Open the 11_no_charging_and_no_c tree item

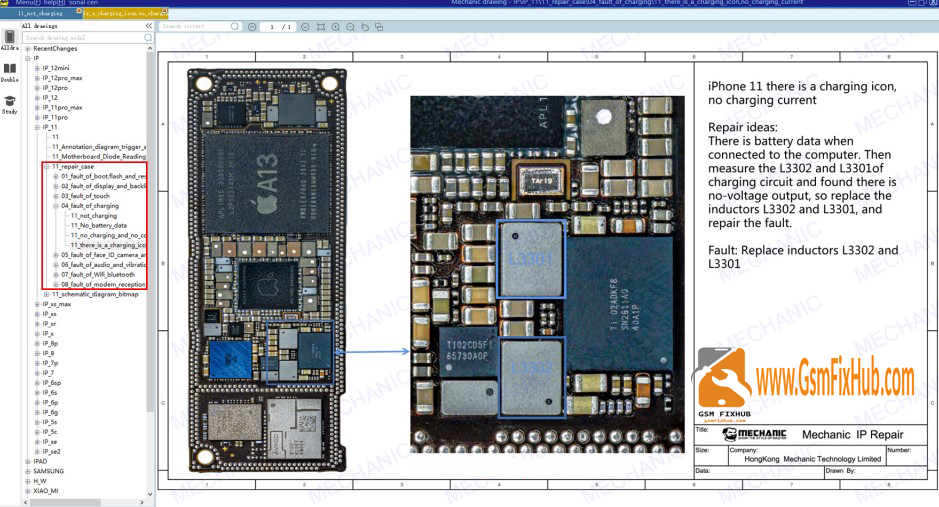[108, 235]
